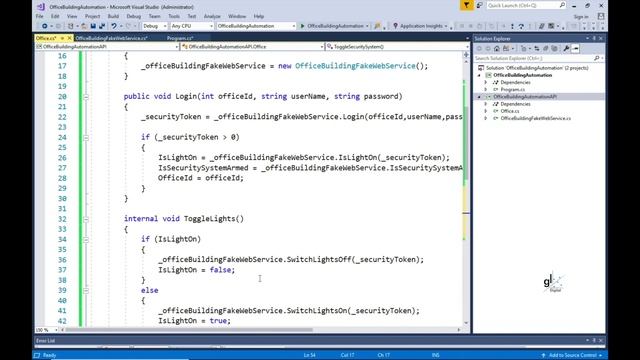Click the Application Insights pin icon
640x360 pixels.
coord(395,26)
